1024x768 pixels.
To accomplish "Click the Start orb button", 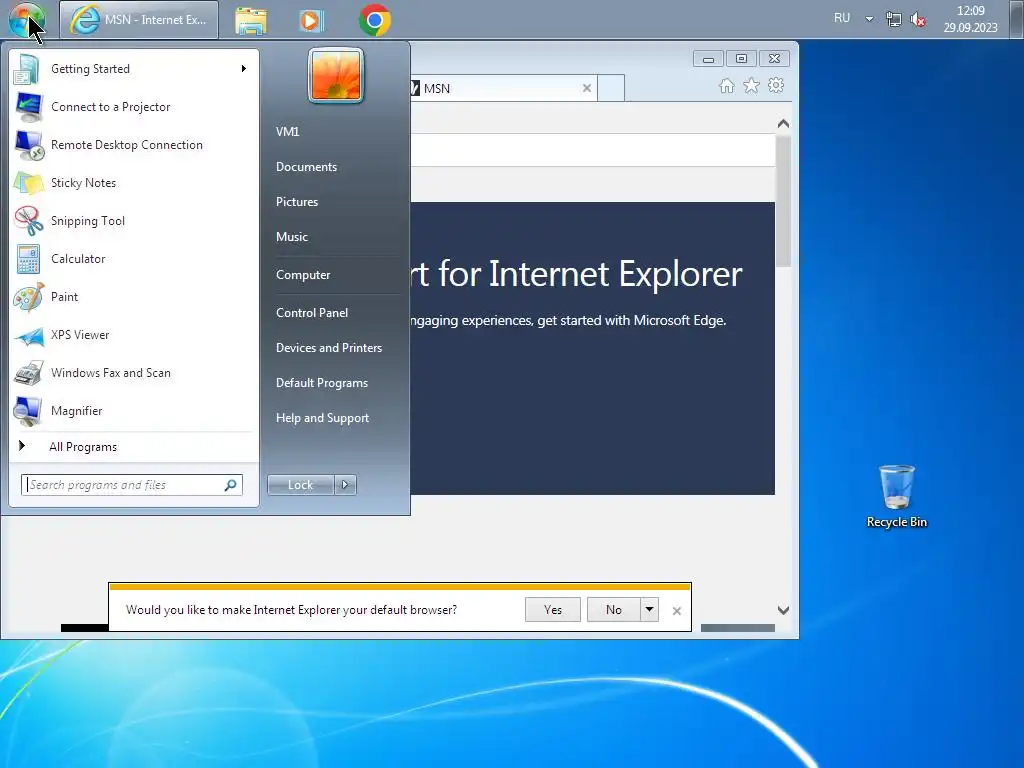I will tap(27, 20).
